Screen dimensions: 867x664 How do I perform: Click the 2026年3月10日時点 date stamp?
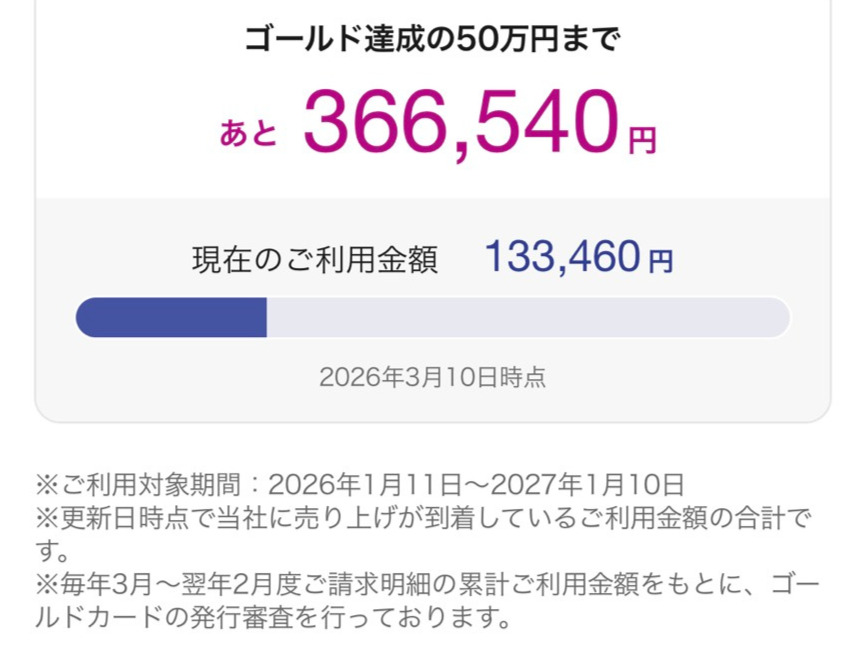pos(432,377)
